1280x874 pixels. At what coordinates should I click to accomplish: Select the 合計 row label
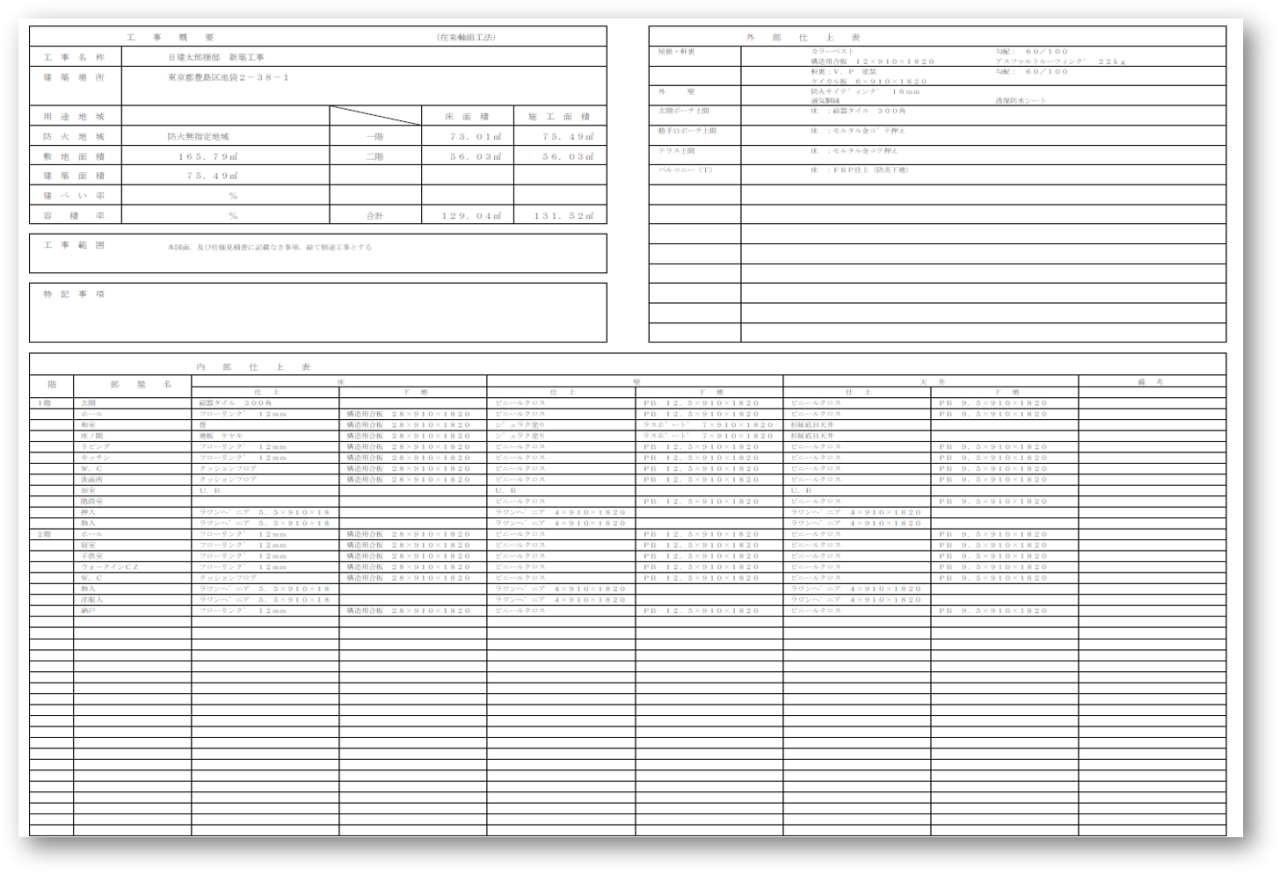(376, 214)
